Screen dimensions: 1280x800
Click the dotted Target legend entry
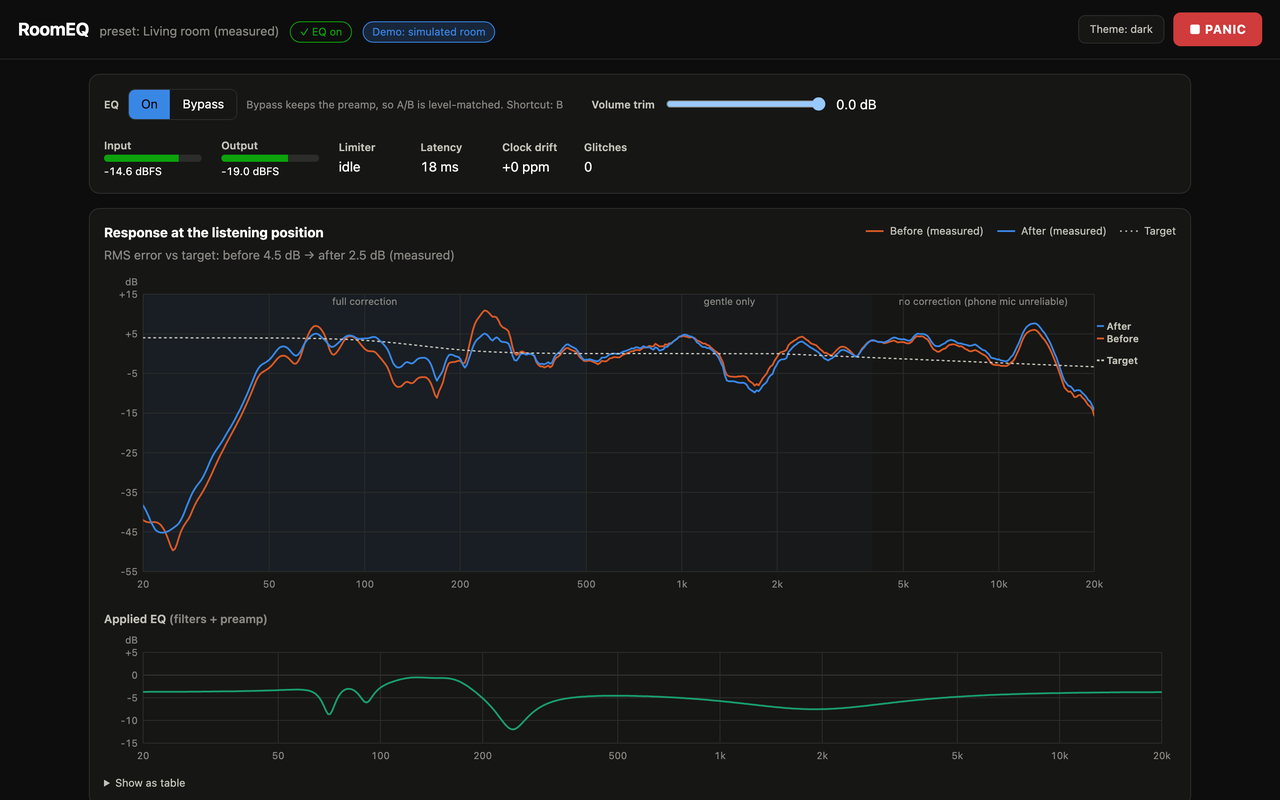point(1148,231)
